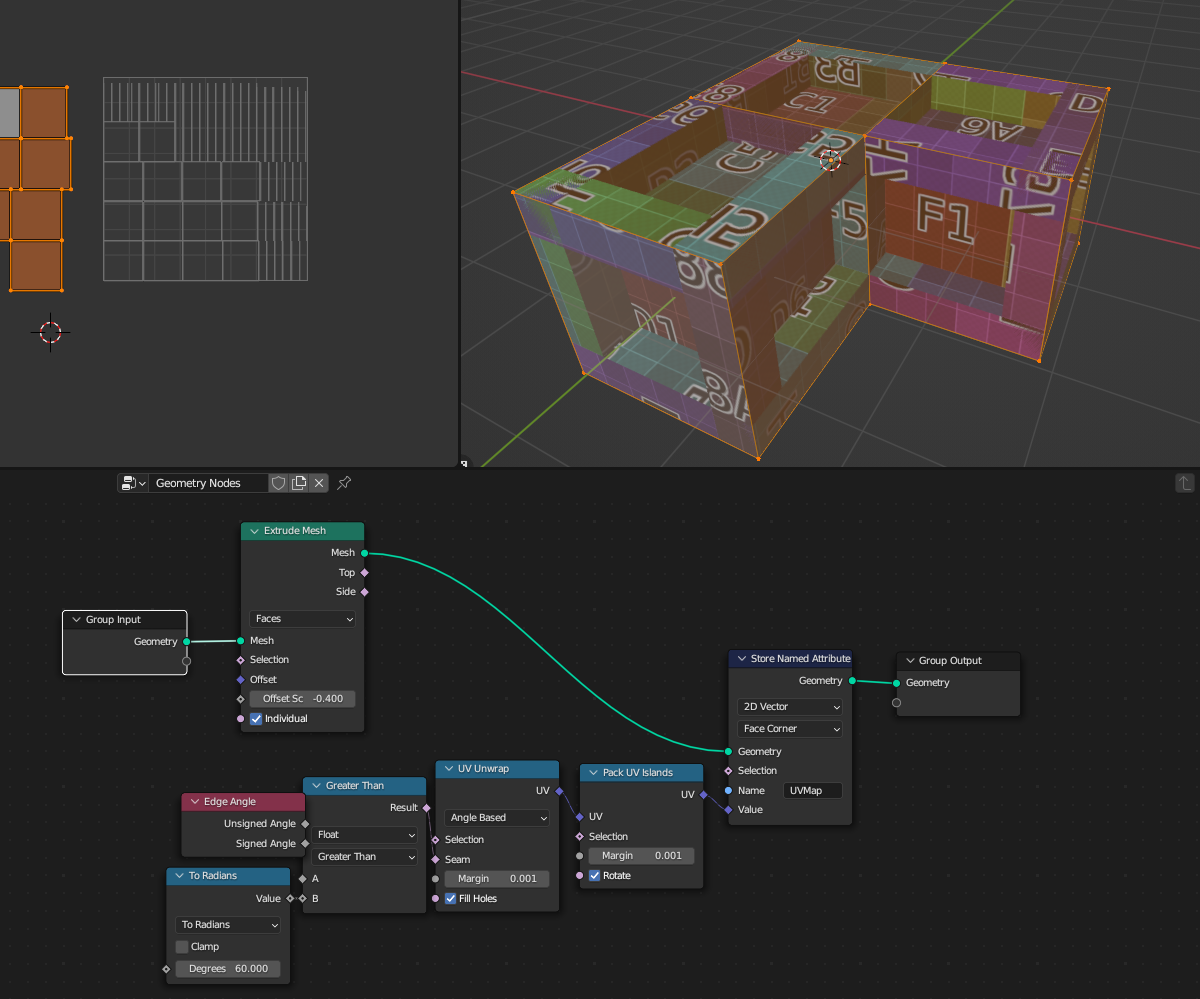Select the Group Output node header
Image resolution: width=1200 pixels, height=999 pixels.
pyautogui.click(x=958, y=661)
